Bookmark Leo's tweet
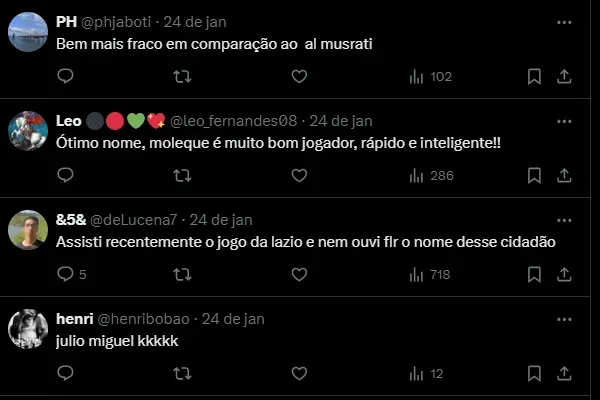Viewport: 600px width, 400px height. click(534, 175)
